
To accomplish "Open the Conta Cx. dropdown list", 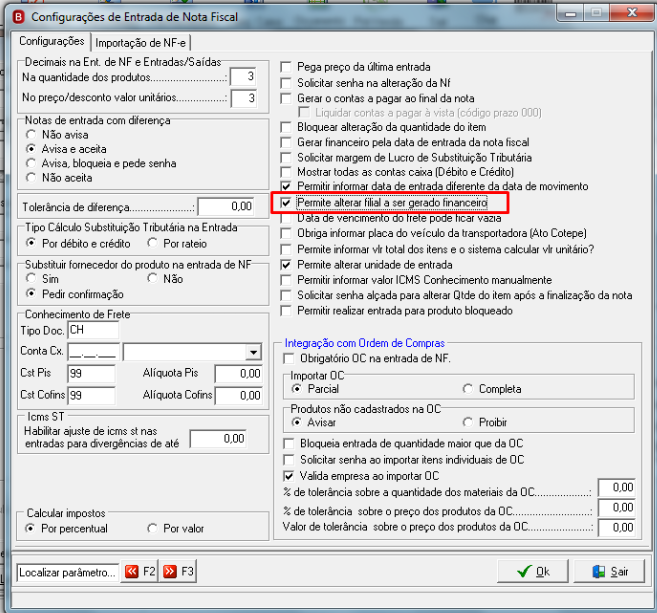I will [x=253, y=352].
